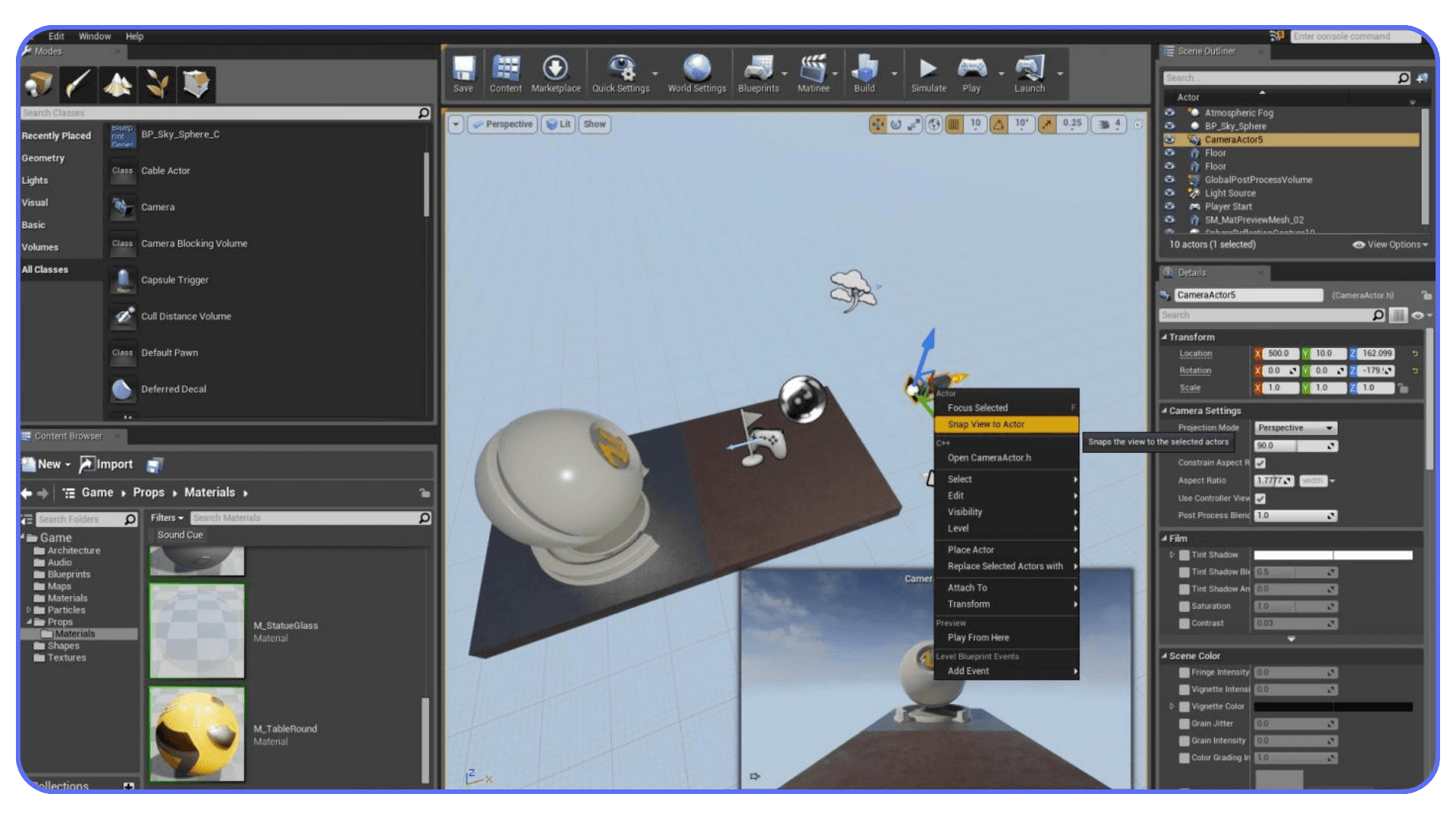
Task: Switch to Landscape mode in the Modes panel
Action: [x=118, y=84]
